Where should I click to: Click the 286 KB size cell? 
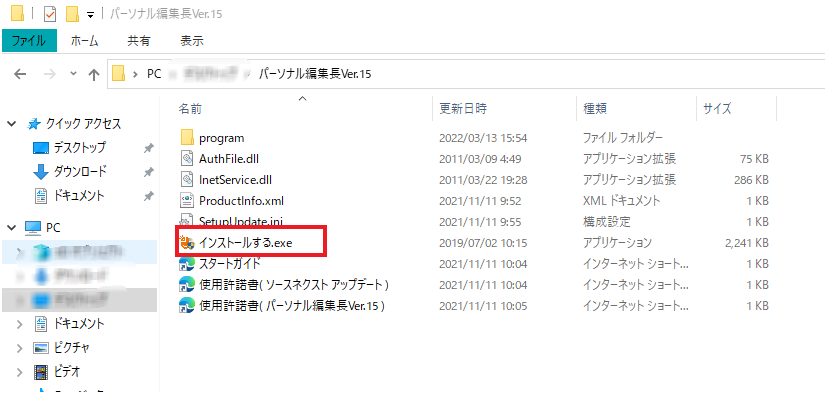[751, 180]
